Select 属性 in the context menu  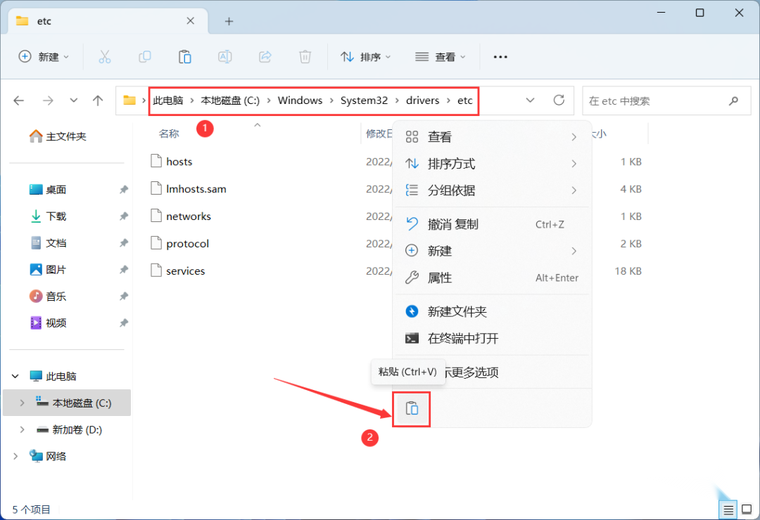(440, 278)
